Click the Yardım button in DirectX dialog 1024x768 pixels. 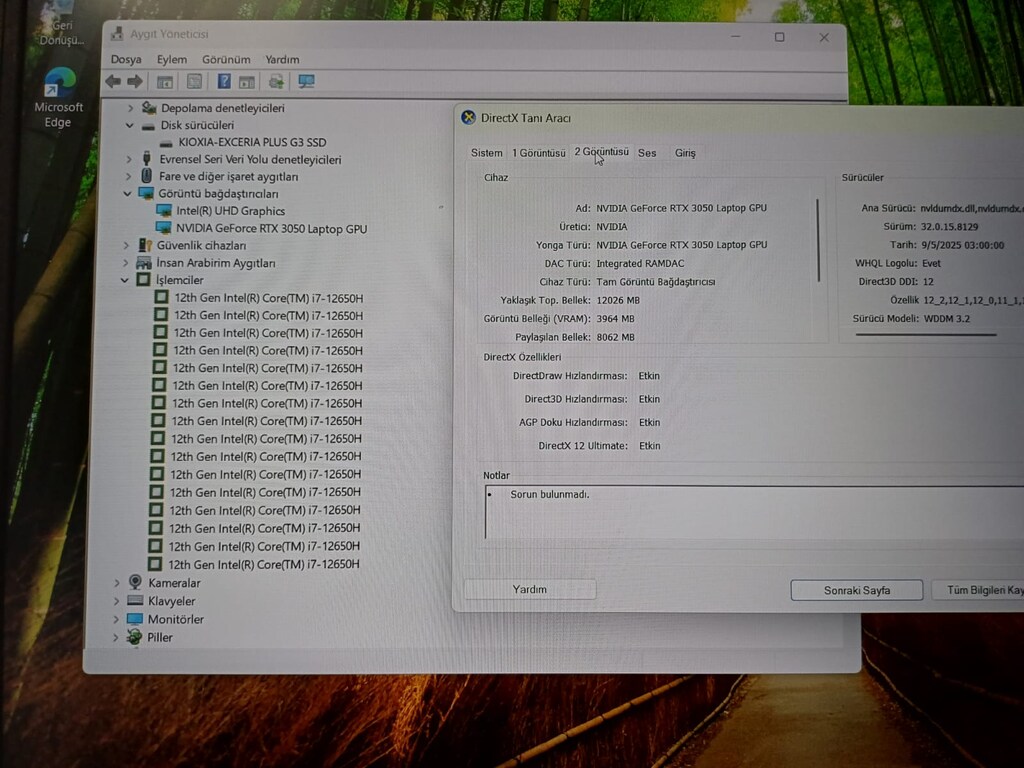(x=530, y=589)
